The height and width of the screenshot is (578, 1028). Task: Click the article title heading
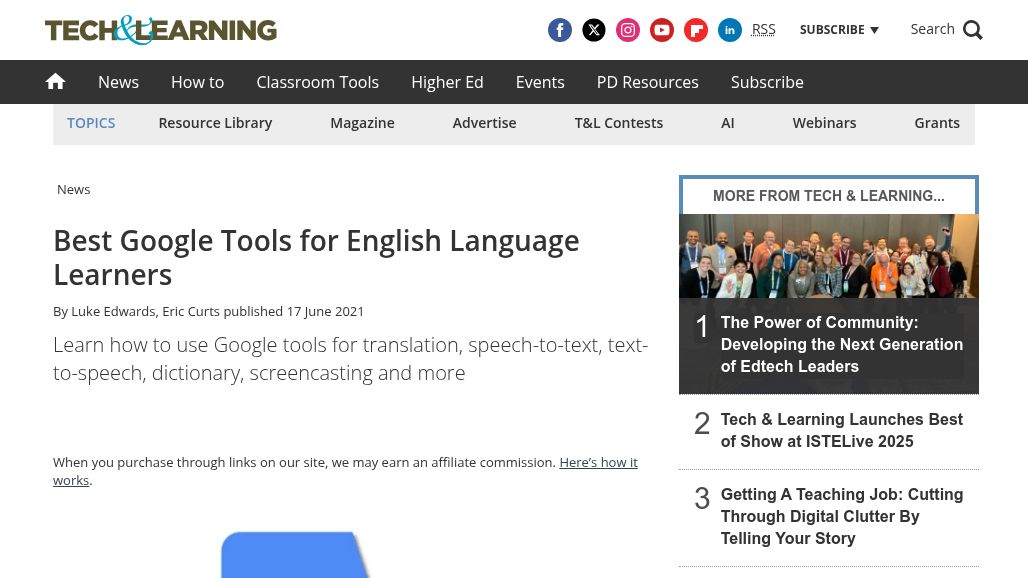coord(316,258)
